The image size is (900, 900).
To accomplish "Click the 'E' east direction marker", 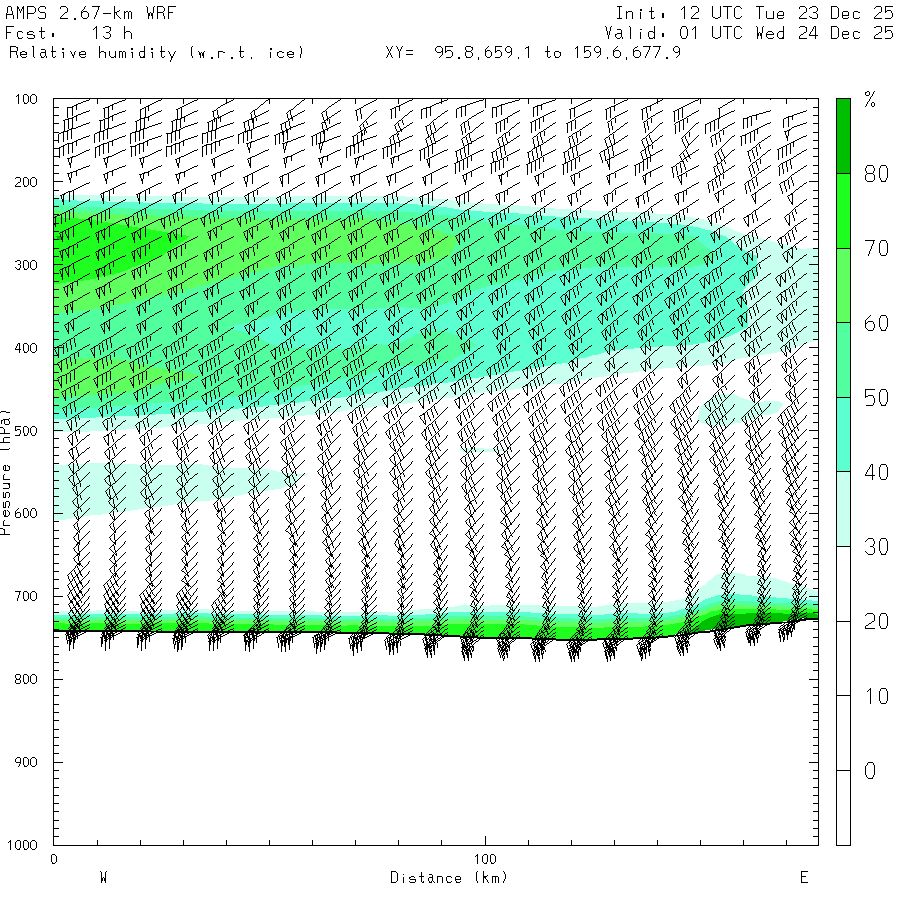I will click(x=804, y=878).
